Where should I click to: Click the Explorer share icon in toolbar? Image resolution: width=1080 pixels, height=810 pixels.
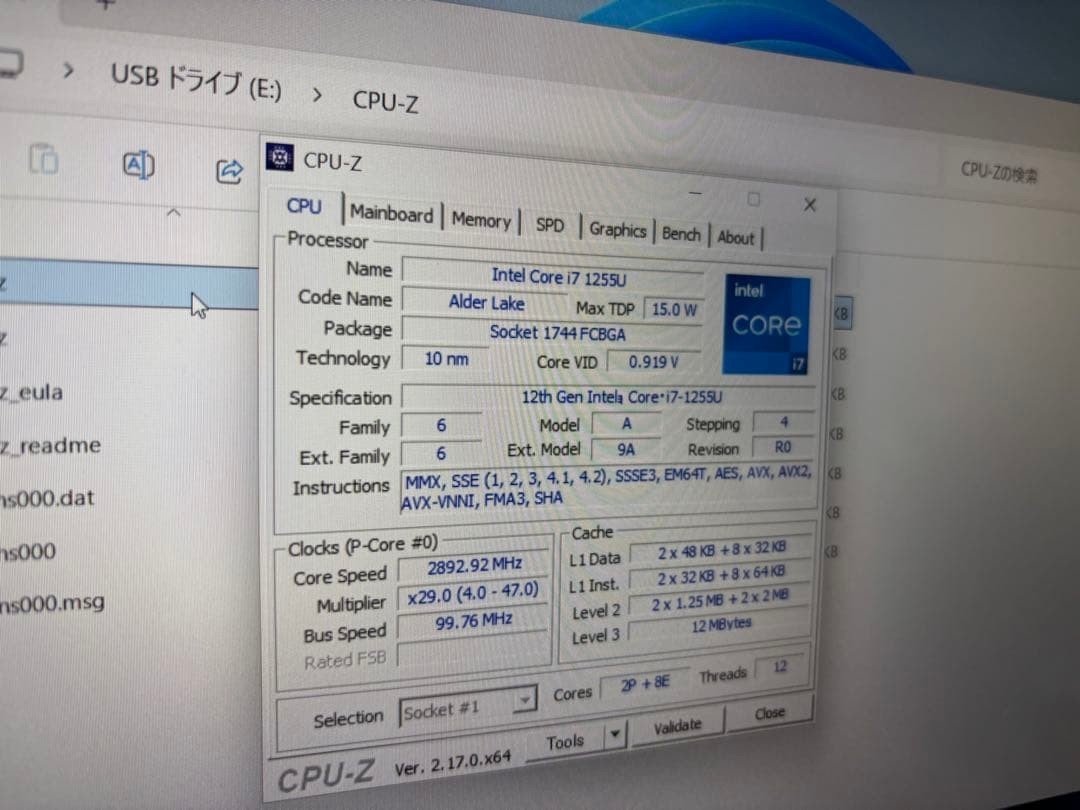pyautogui.click(x=229, y=171)
